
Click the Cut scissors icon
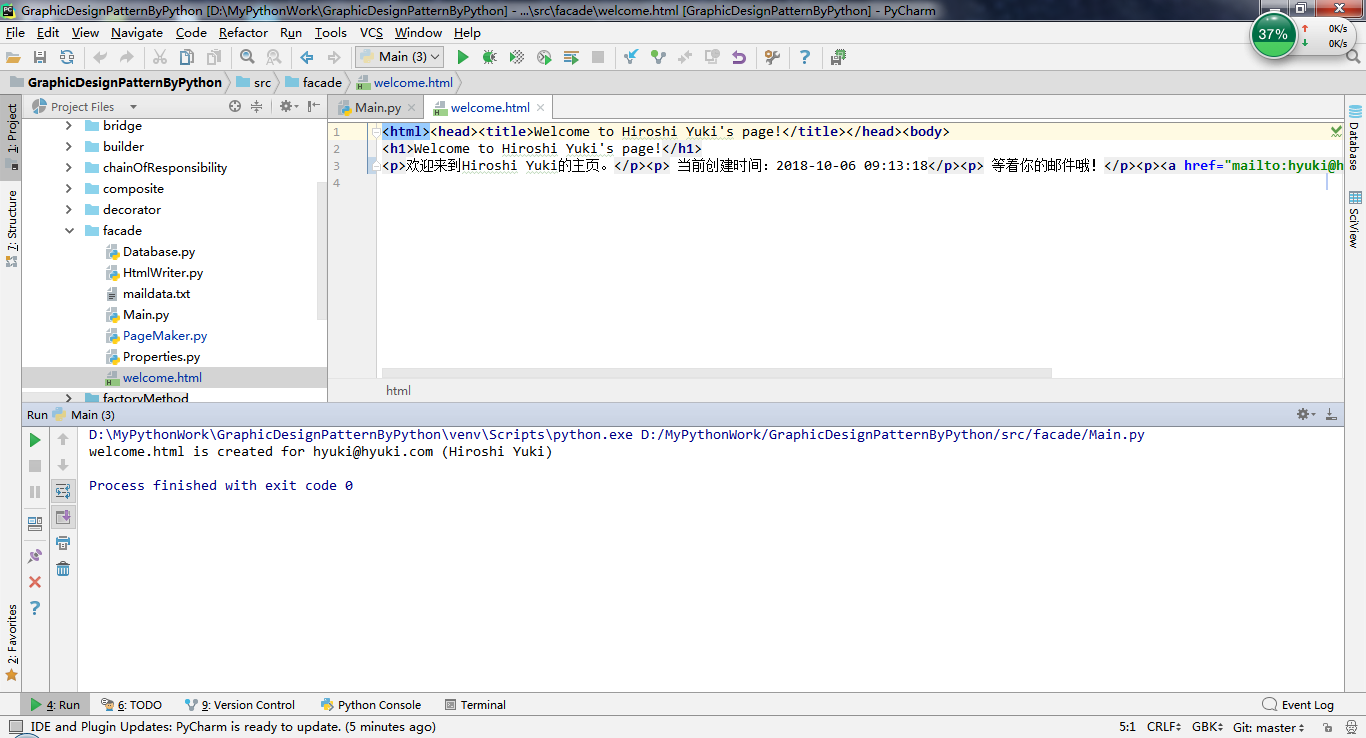click(159, 57)
